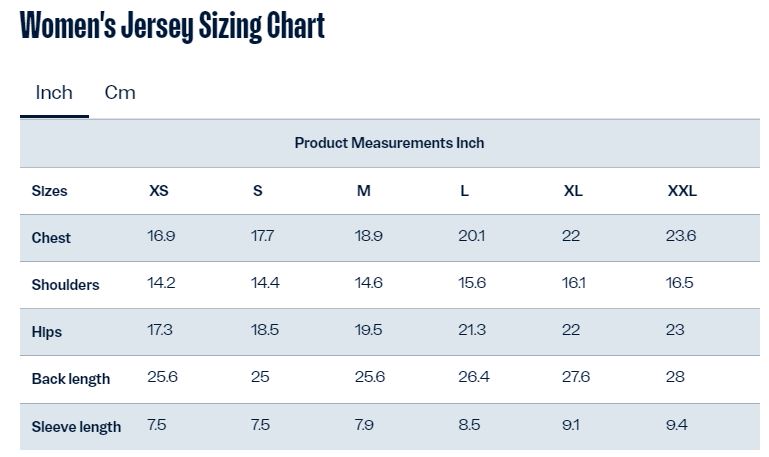Select the L size column header
The image size is (769, 457).
(464, 191)
